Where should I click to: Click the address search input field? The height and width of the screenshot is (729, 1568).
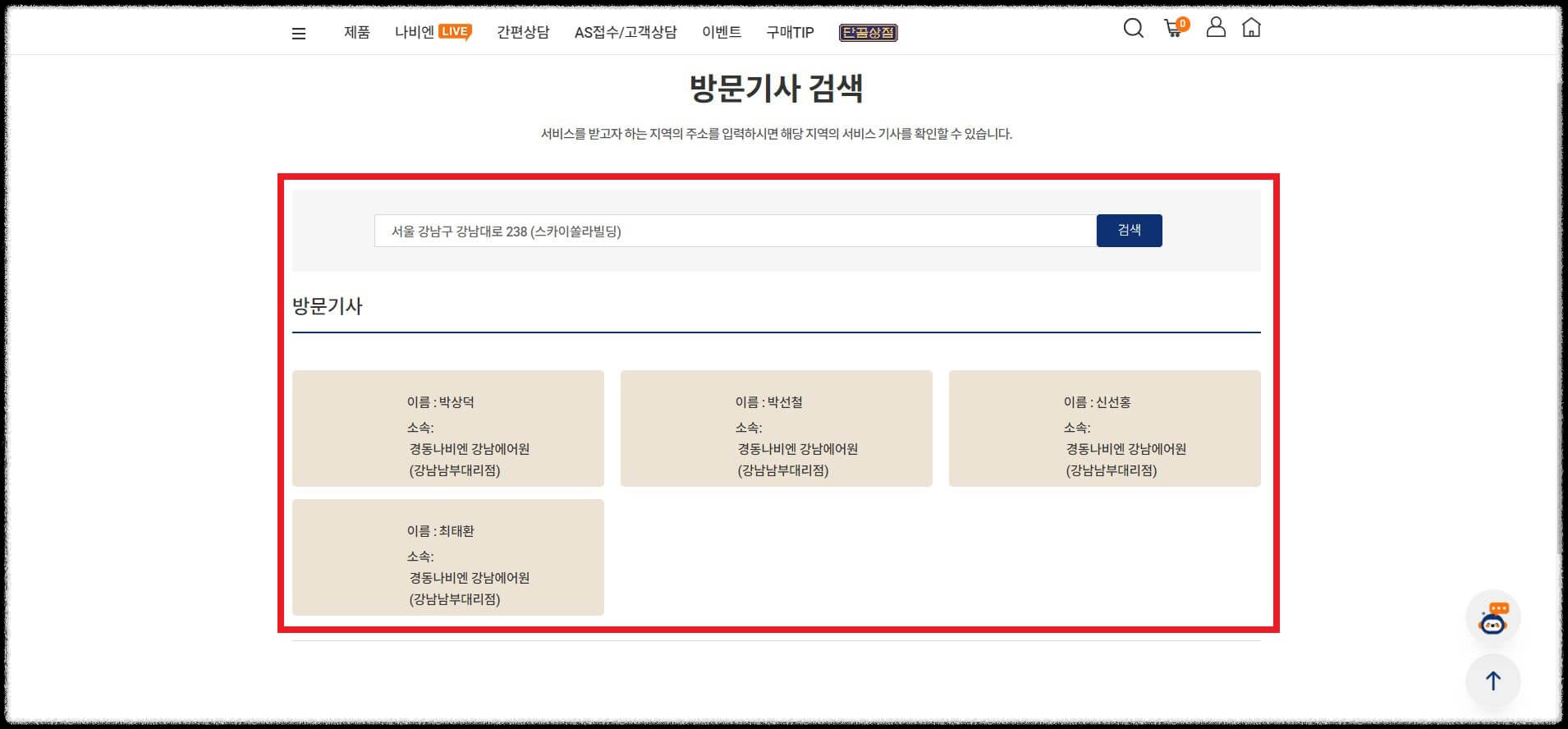tap(735, 231)
